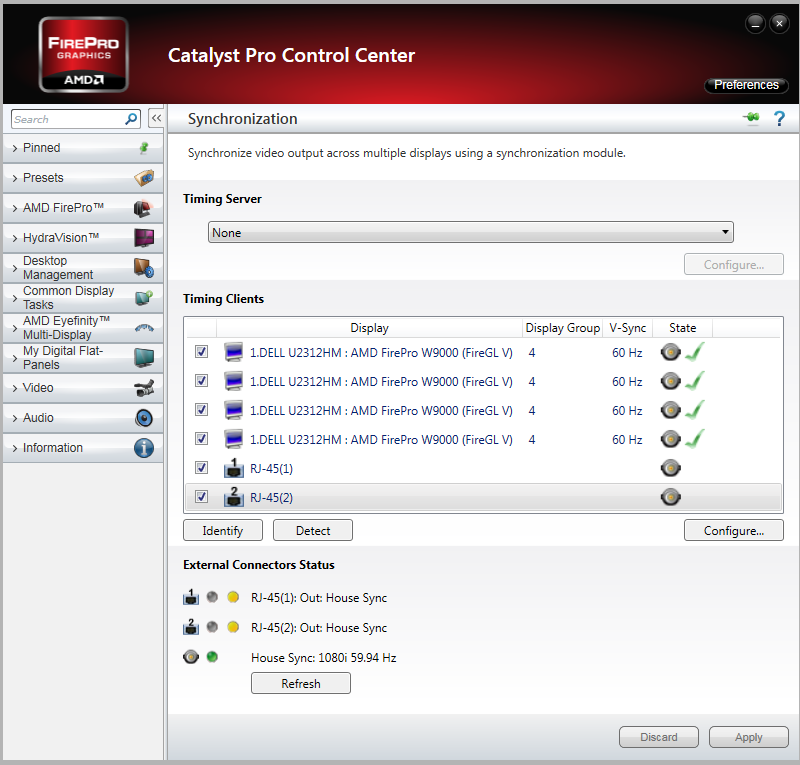The height and width of the screenshot is (765, 800).
Task: Click the HydraVision monitor icon
Action: click(144, 238)
